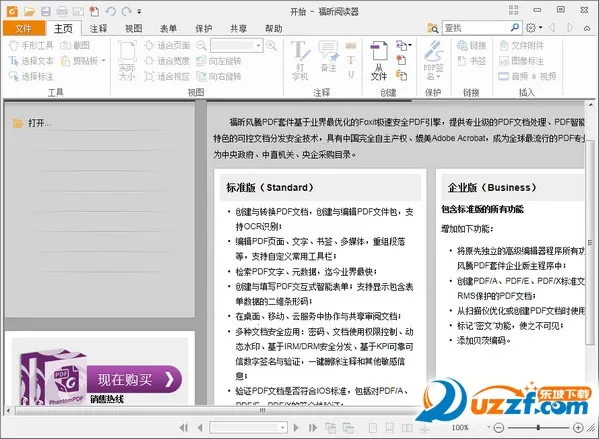Click the ribbon zoom out magnifier
Image resolution: width=599 pixels, height=439 pixels.
(201, 46)
